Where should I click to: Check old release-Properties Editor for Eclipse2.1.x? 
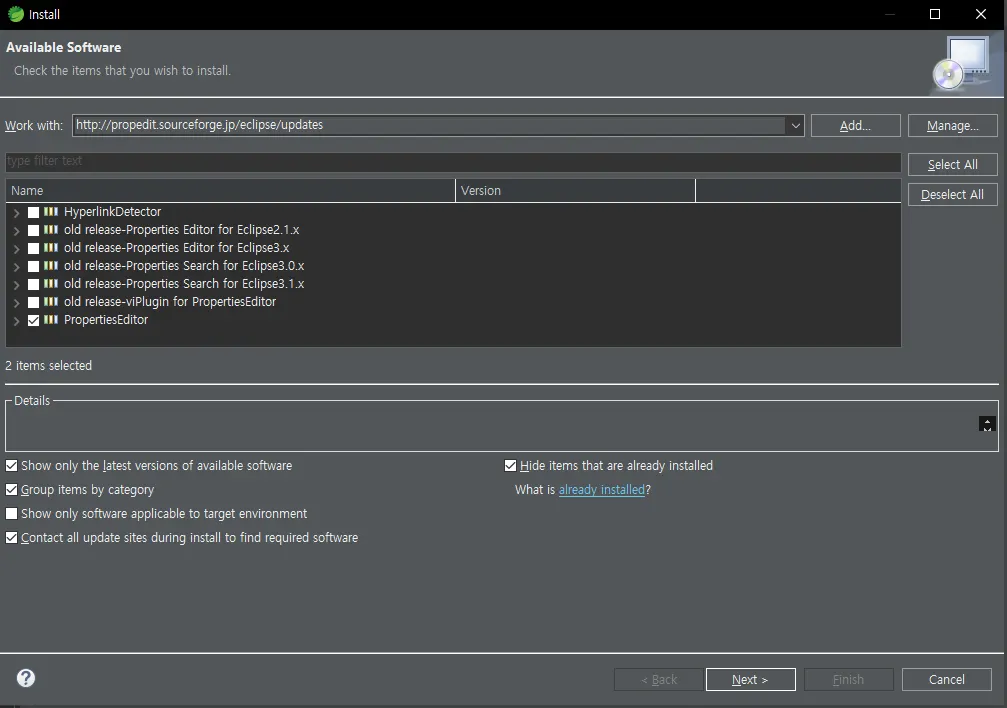pos(33,230)
